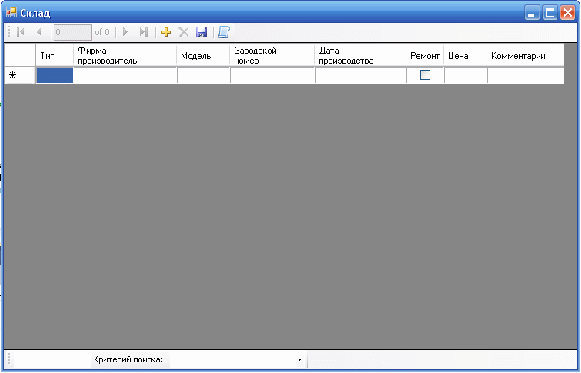Jump to last record icon
Viewport: 581px width, 373px height.
click(144, 32)
